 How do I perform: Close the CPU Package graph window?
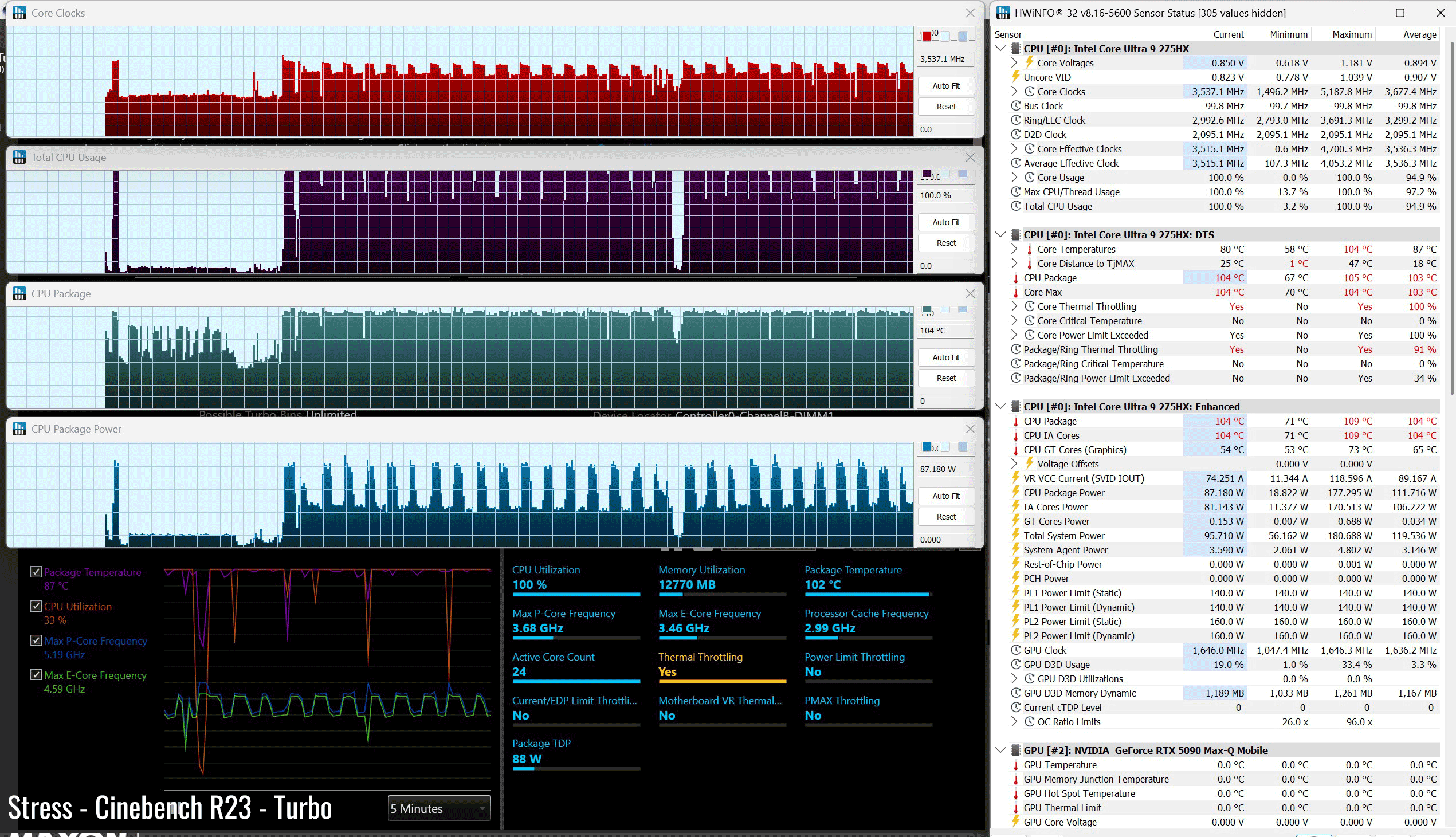[x=970, y=293]
